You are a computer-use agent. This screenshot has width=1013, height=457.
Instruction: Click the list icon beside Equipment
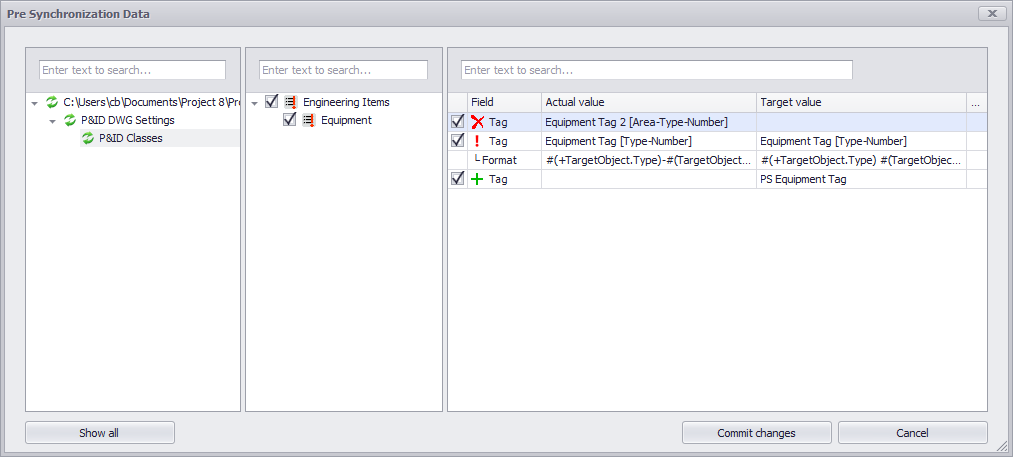pyautogui.click(x=309, y=120)
